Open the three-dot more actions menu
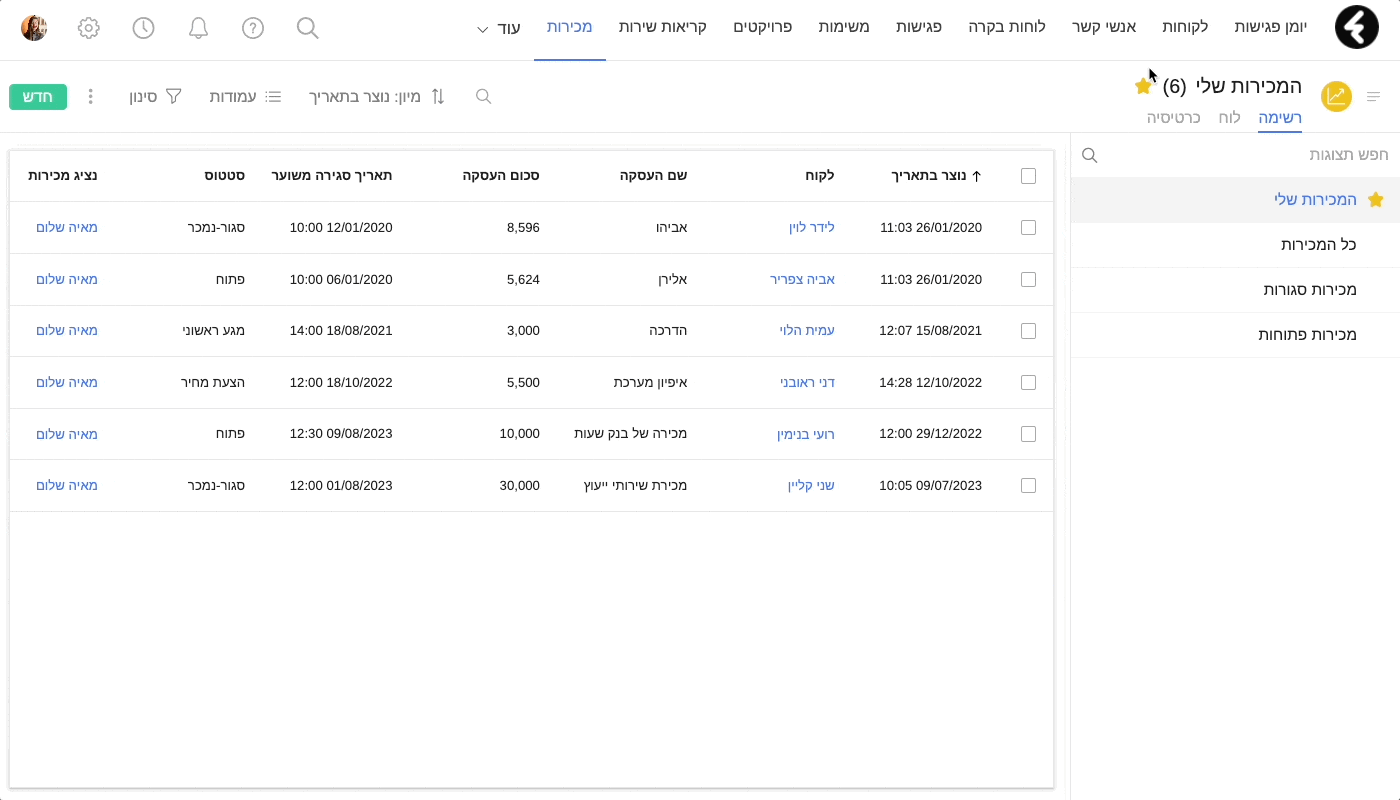 click(x=90, y=97)
